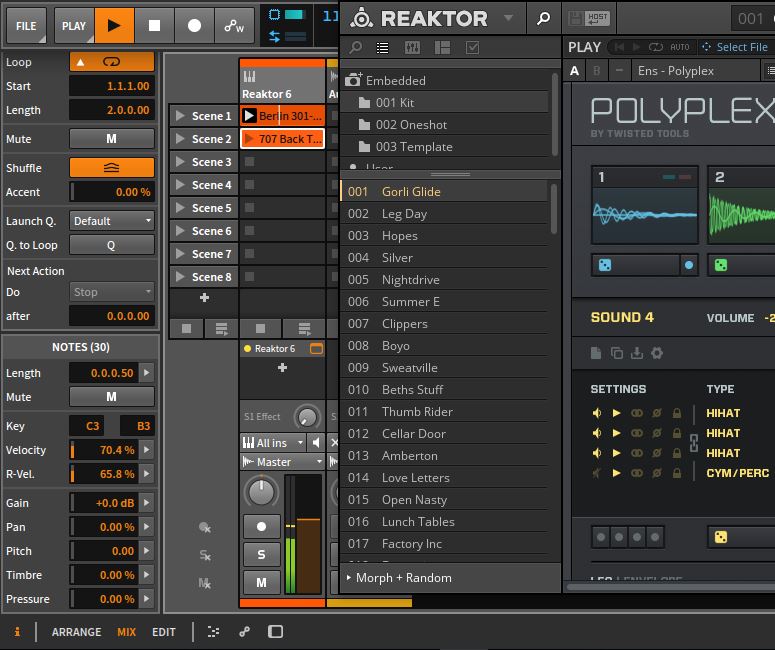Click the blue dice randomize icon for sound 1

[604, 265]
